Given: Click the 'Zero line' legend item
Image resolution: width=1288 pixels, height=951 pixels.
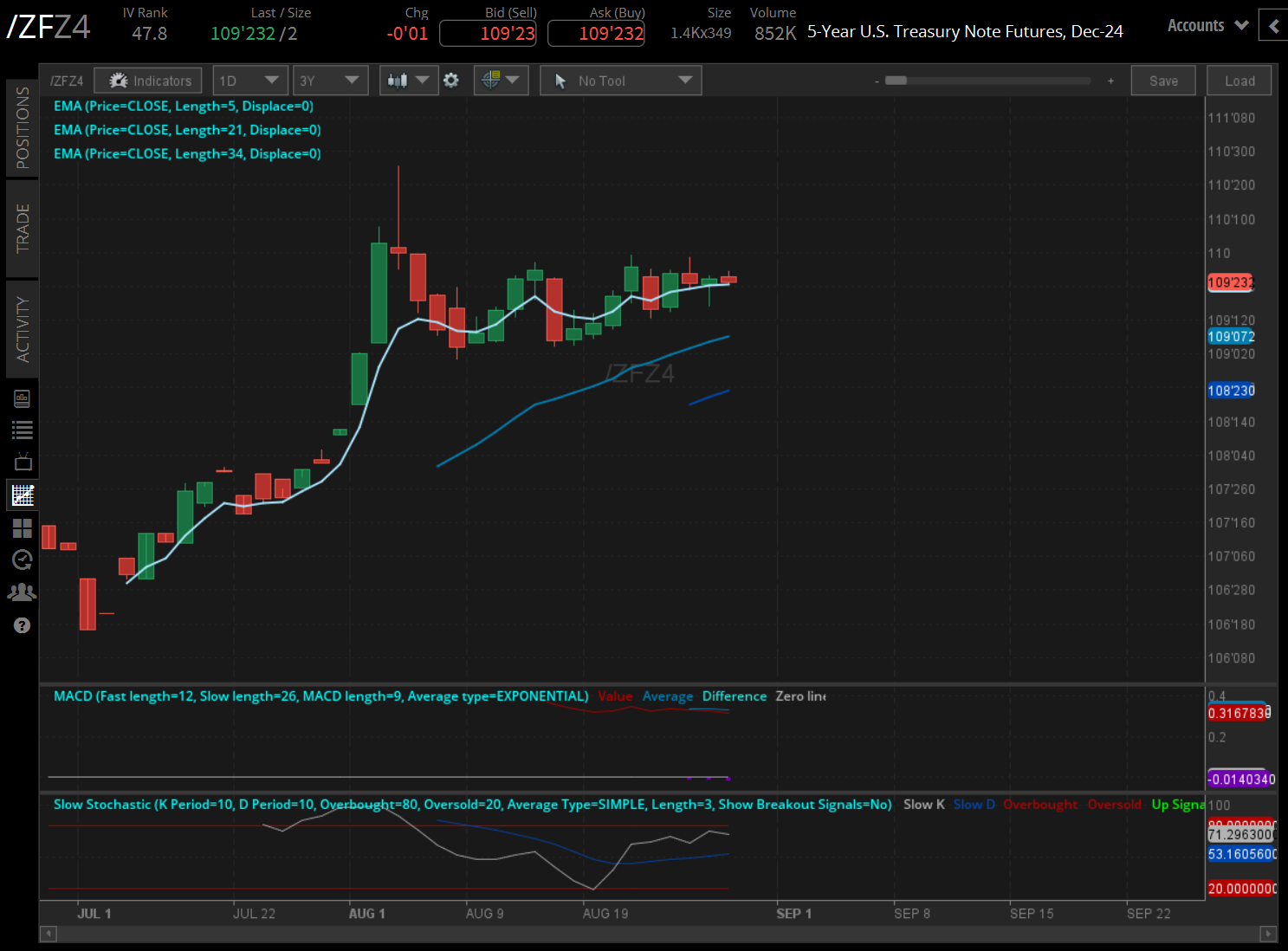Looking at the screenshot, I should tap(801, 696).
